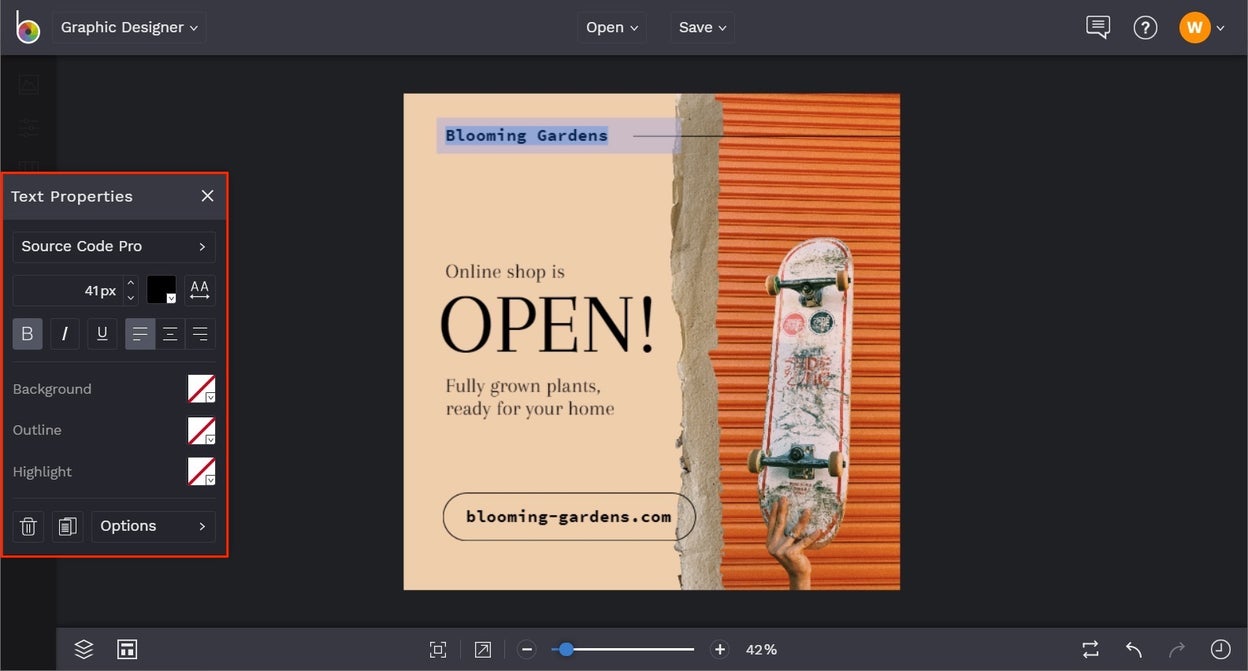Enable italic formatting
Image resolution: width=1248 pixels, height=671 pixels.
[64, 333]
